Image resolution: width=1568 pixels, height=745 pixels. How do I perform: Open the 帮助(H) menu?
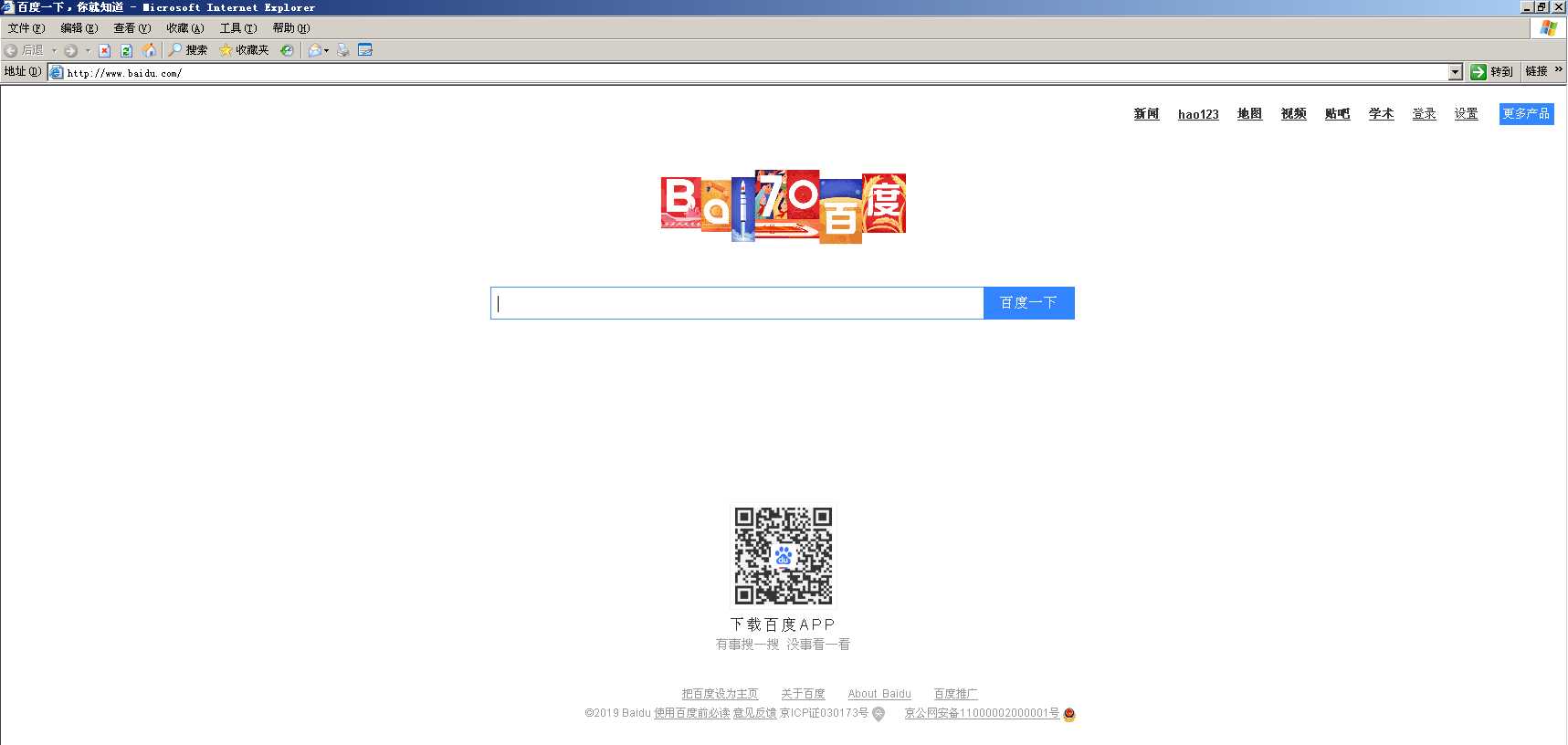pyautogui.click(x=291, y=28)
